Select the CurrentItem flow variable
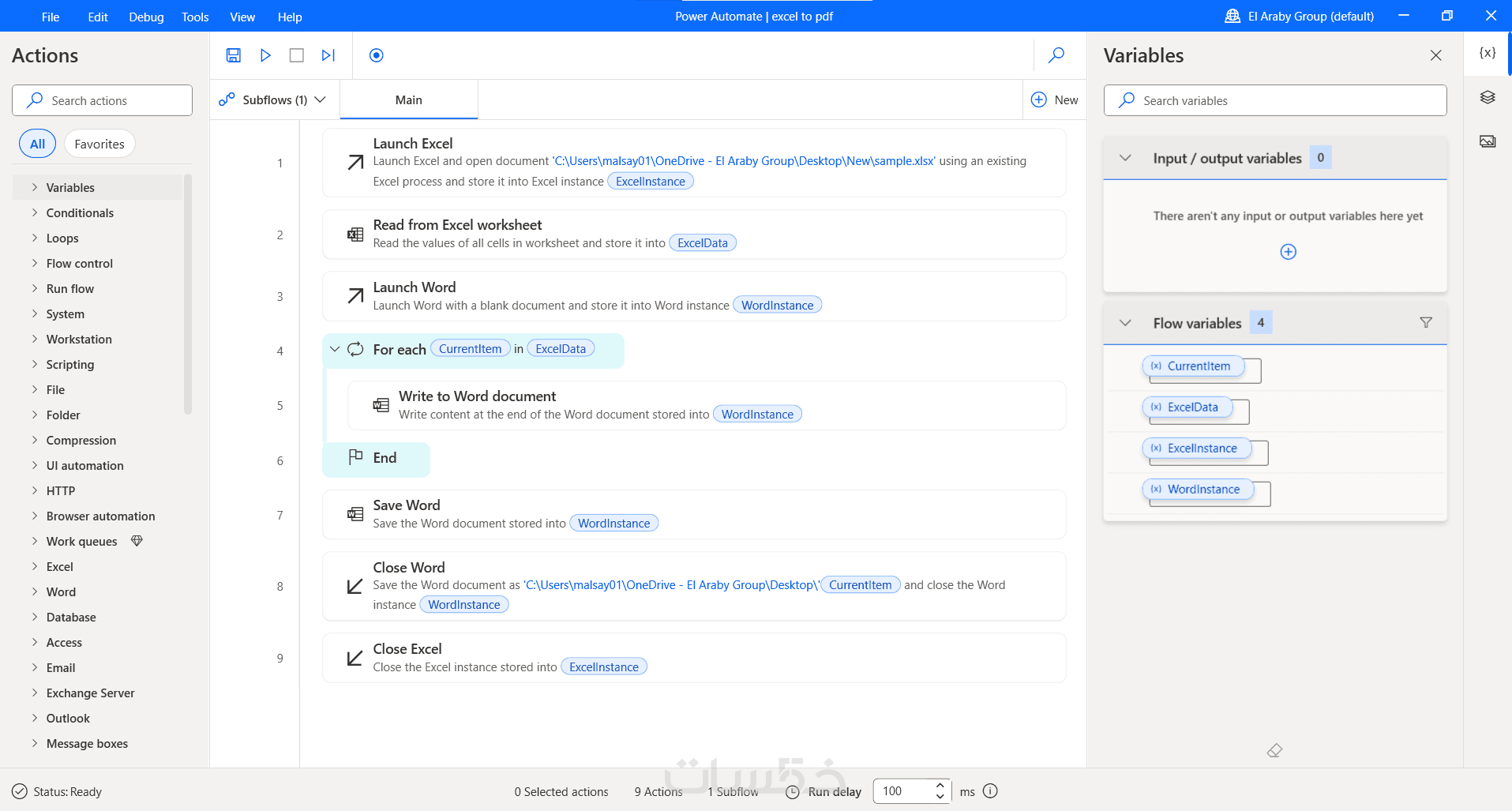The height and width of the screenshot is (811, 1512). click(1192, 366)
